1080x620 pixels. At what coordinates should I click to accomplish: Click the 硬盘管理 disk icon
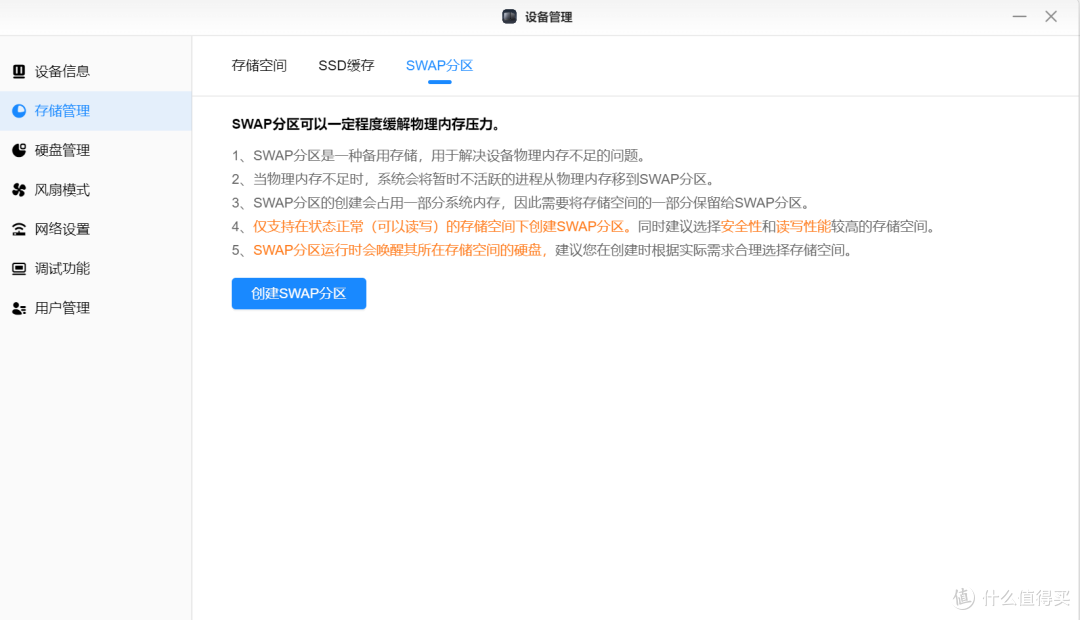pos(19,150)
